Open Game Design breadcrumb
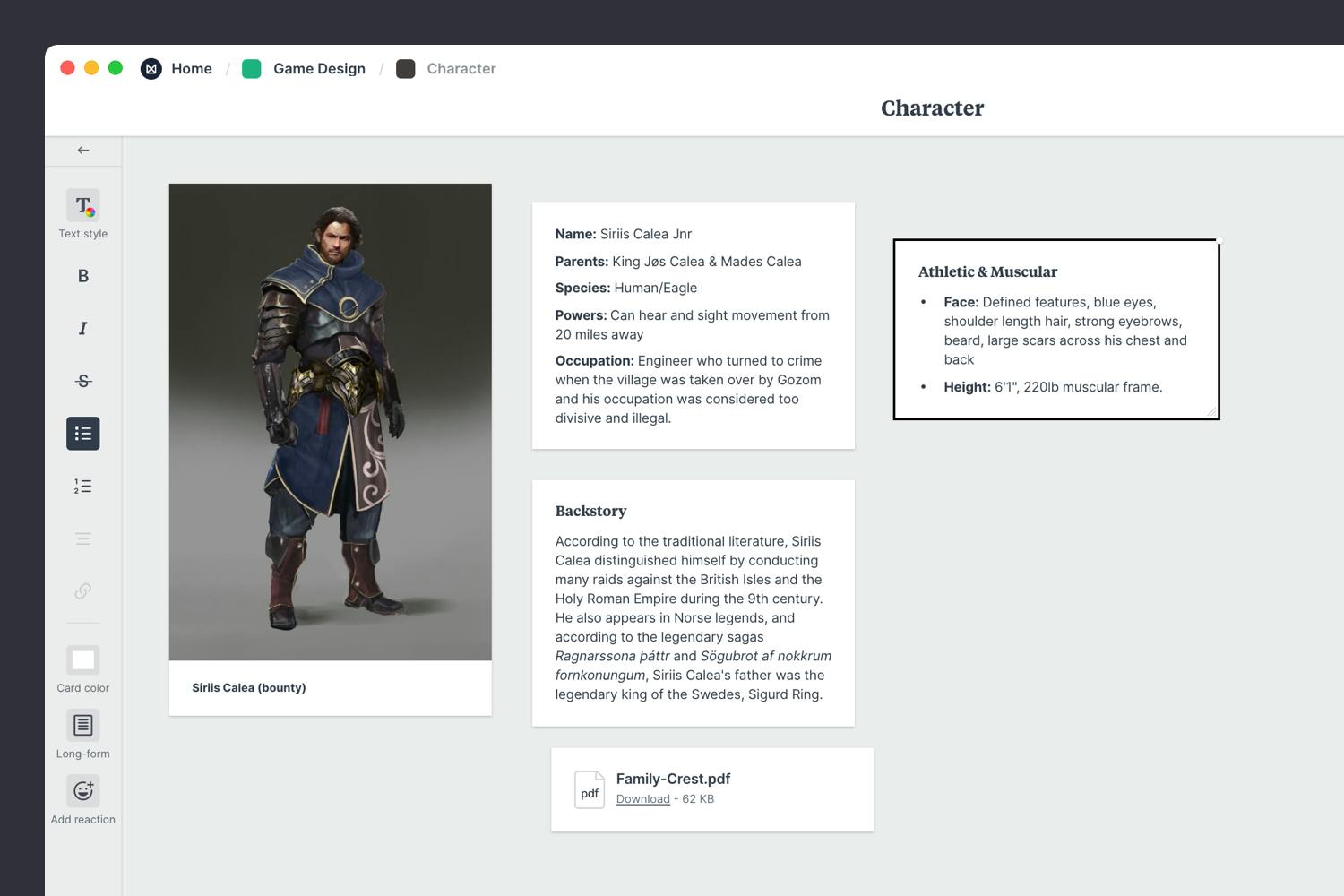 (318, 69)
